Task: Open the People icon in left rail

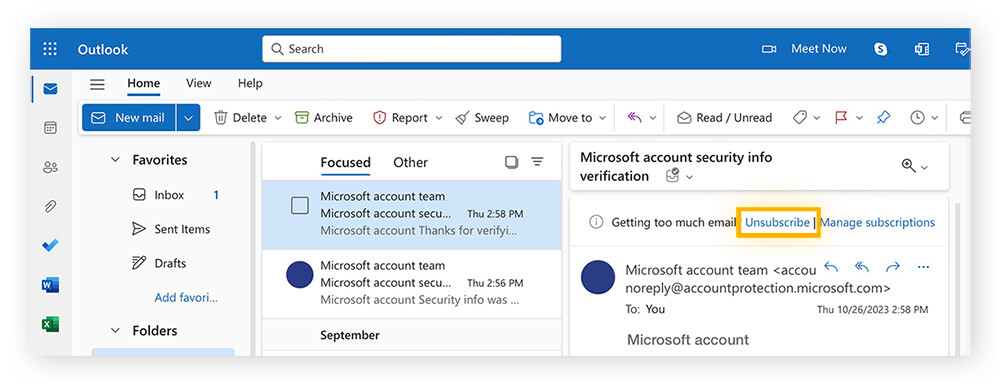Action: pyautogui.click(x=50, y=167)
